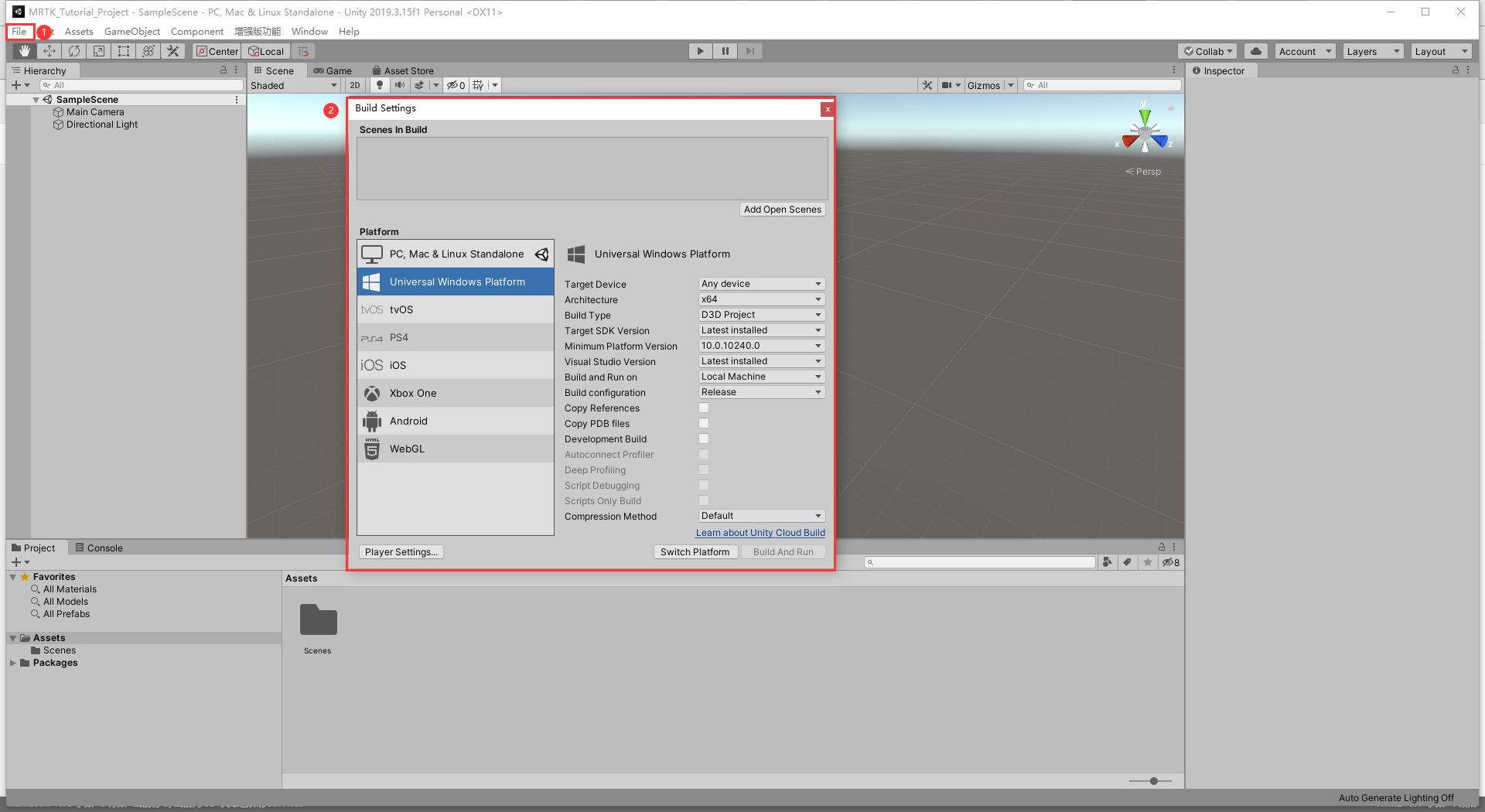Open the Scene camera settings

[x=947, y=85]
